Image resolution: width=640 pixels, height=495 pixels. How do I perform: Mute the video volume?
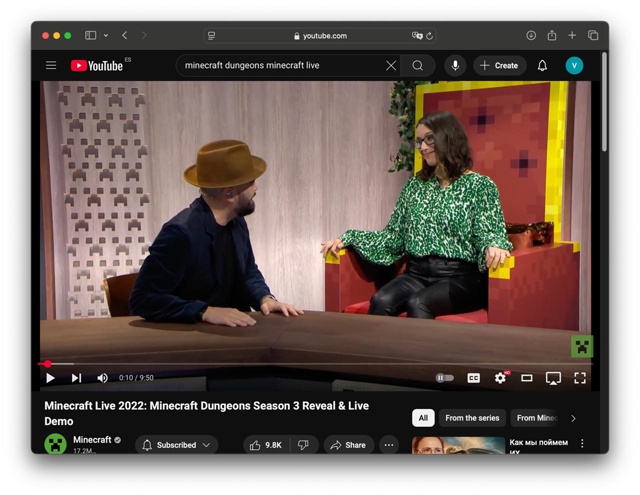[102, 378]
